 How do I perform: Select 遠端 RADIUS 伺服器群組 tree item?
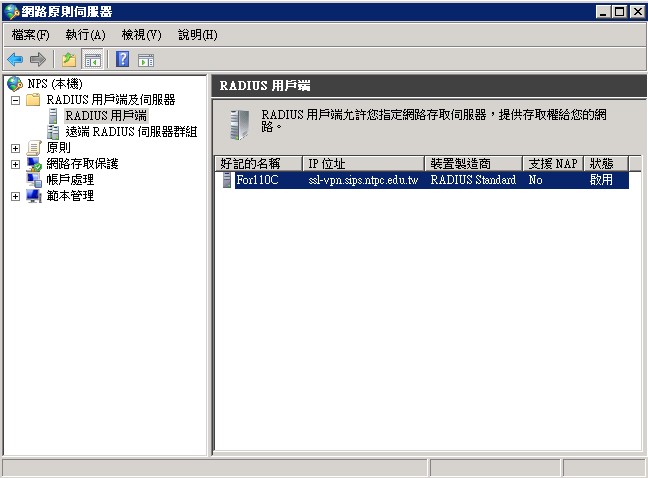131,132
